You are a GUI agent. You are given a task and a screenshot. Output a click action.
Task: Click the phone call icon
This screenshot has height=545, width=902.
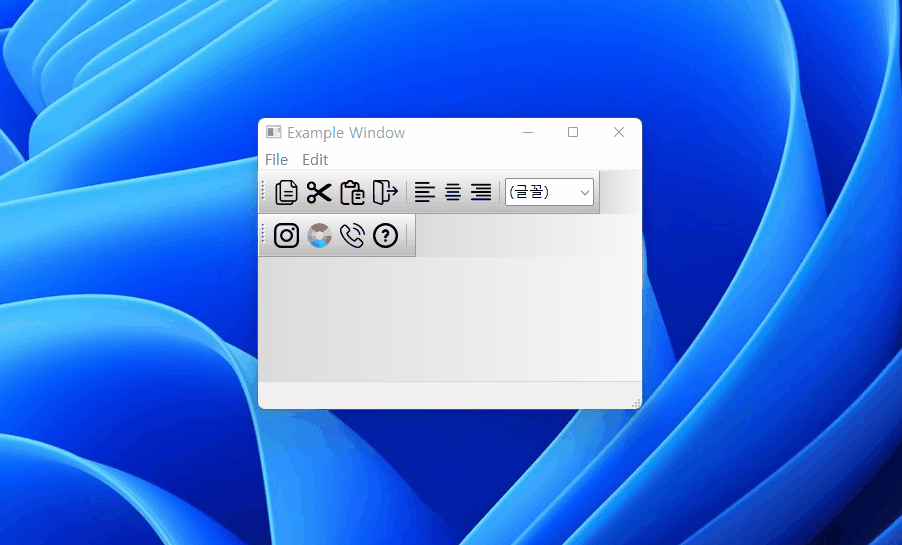point(352,235)
